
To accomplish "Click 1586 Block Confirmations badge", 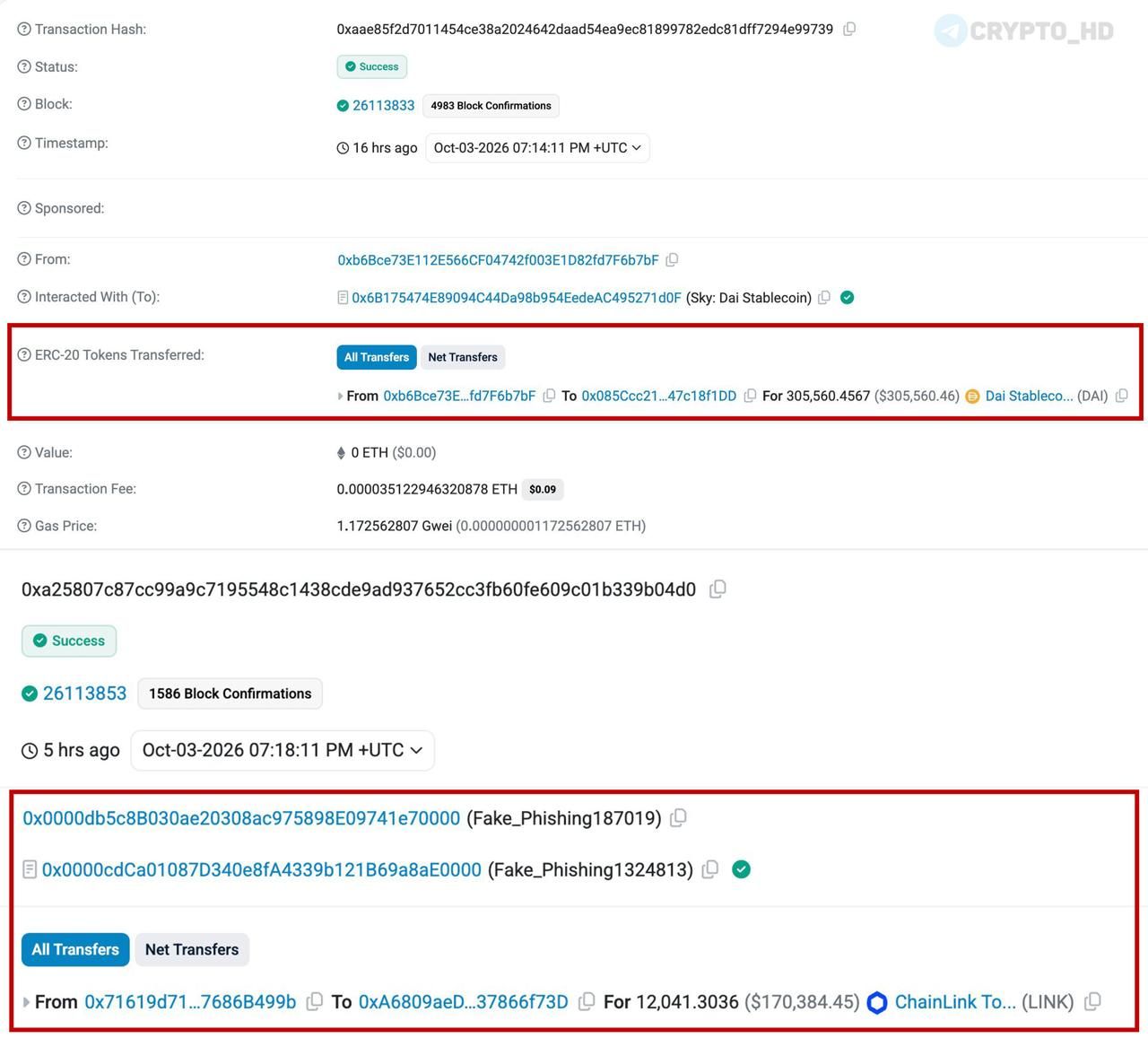I will (230, 693).
